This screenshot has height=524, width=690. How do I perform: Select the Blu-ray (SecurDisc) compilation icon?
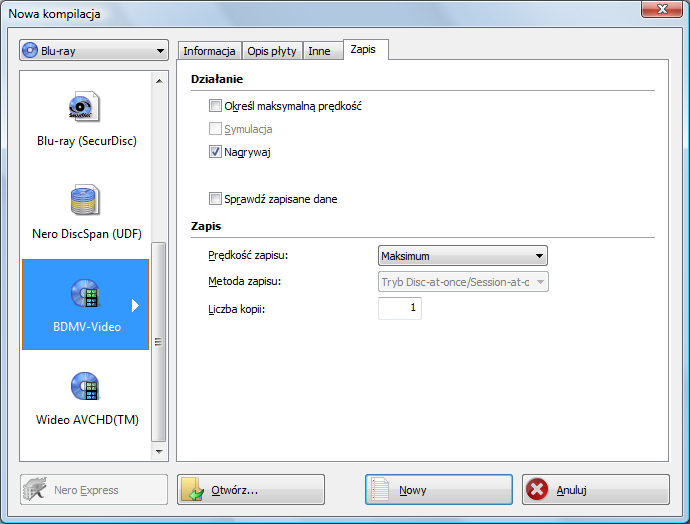(x=84, y=106)
